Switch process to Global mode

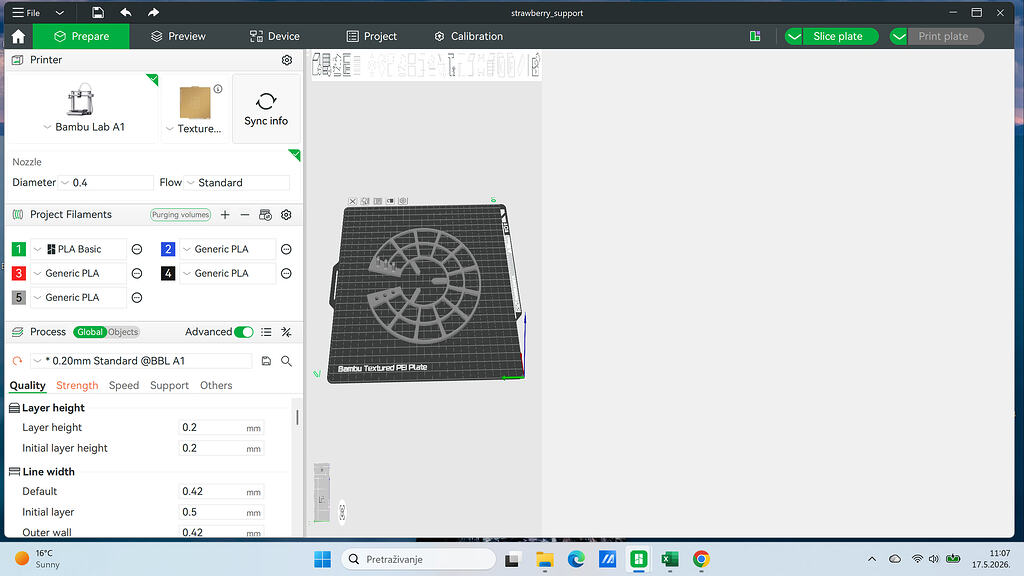(x=89, y=332)
